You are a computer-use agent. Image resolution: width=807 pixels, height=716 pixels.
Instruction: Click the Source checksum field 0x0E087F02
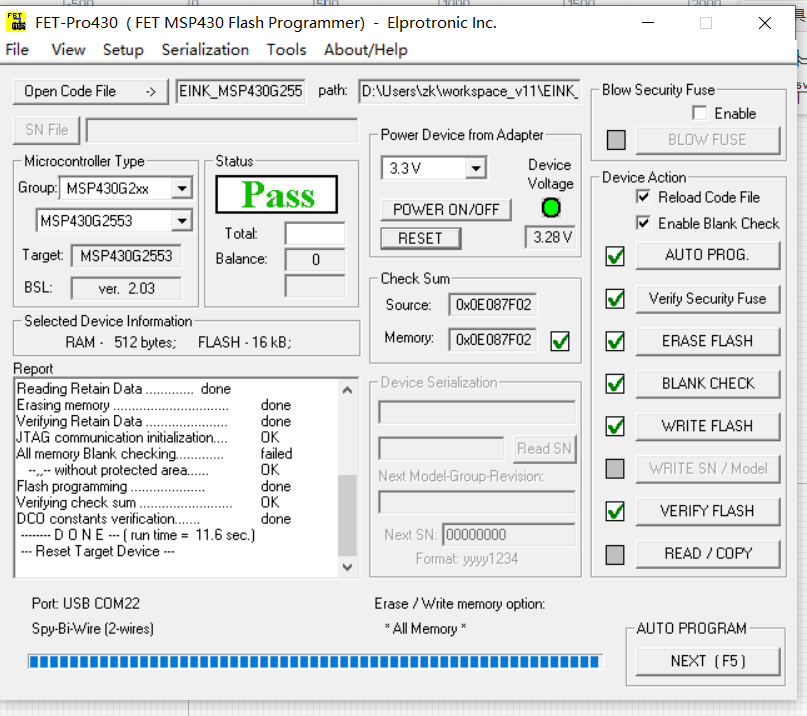(493, 305)
